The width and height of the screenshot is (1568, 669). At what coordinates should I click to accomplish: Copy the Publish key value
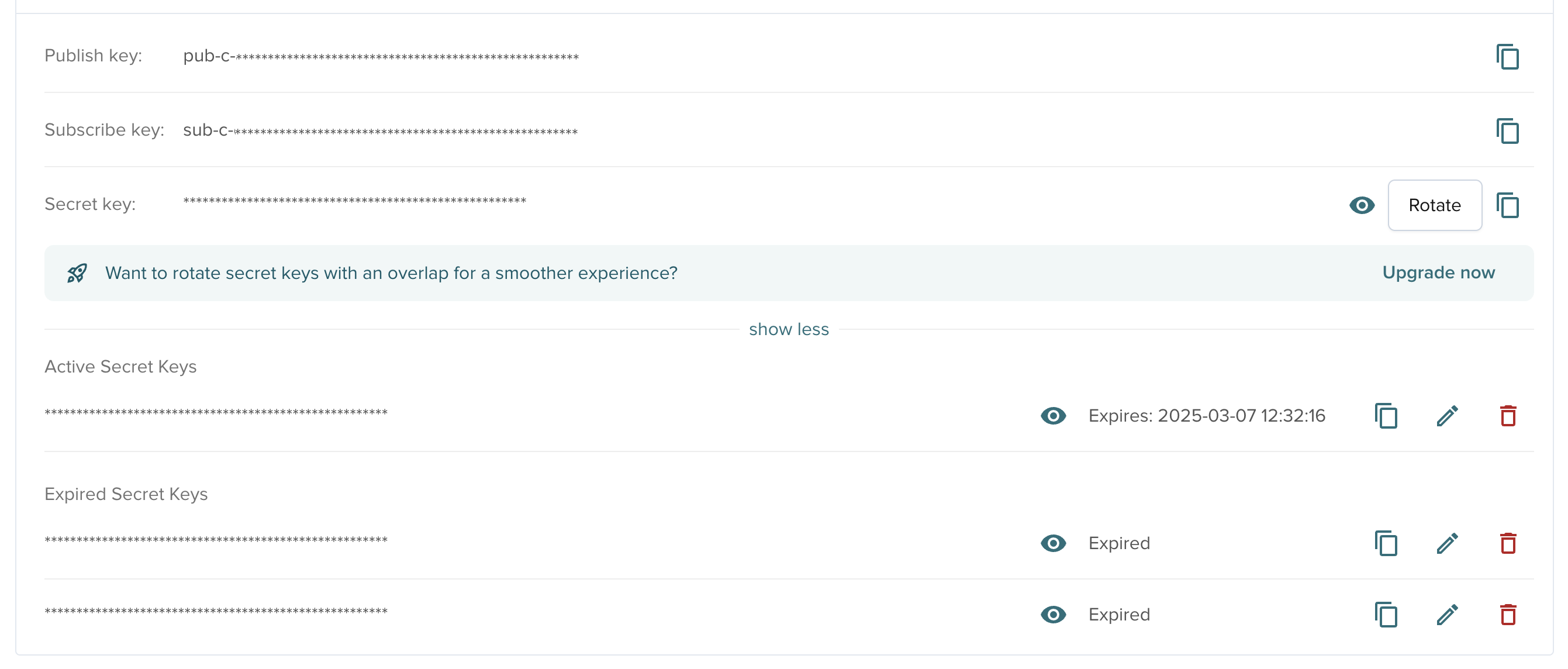click(1507, 57)
